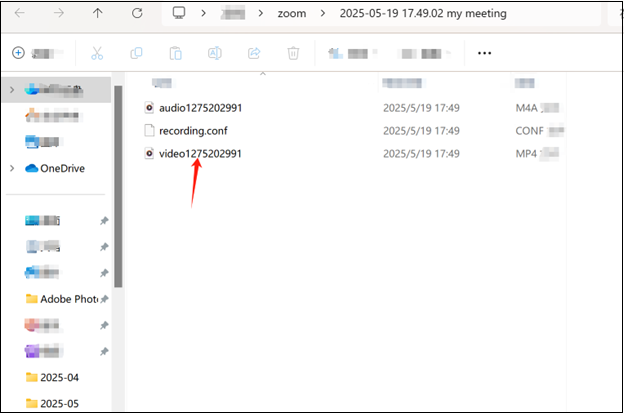Sort by the Date modified column header

pyautogui.click(x=402, y=83)
